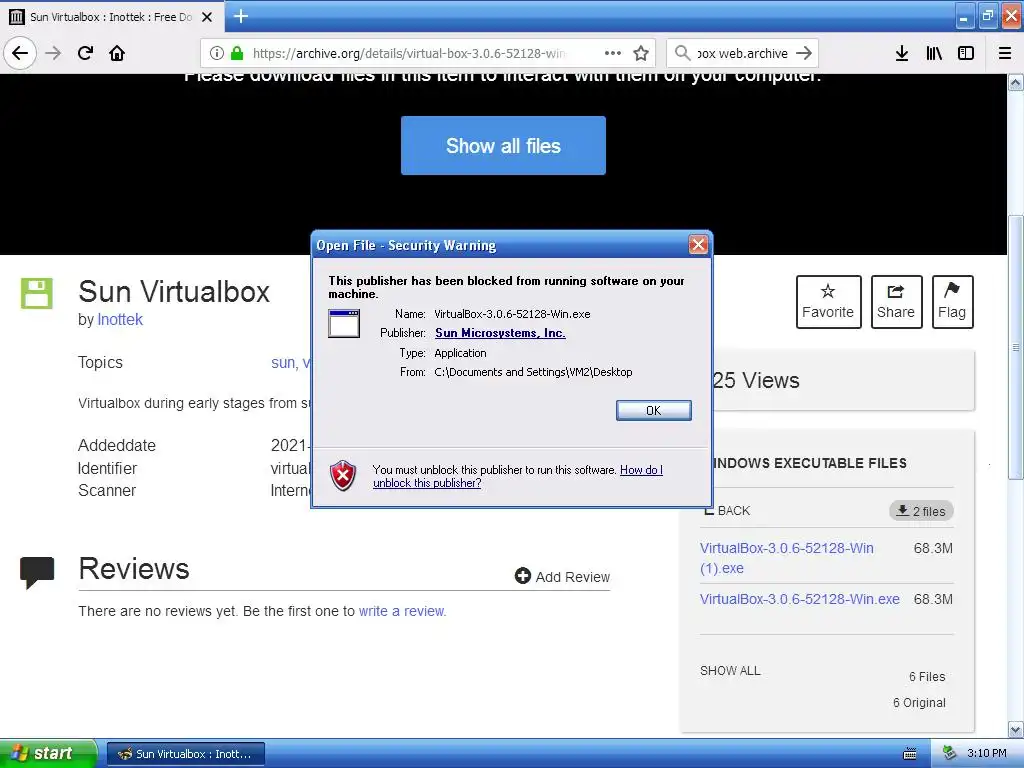Download VirtualBox-3.0.6-52128-Win (1).exe

pos(786,558)
